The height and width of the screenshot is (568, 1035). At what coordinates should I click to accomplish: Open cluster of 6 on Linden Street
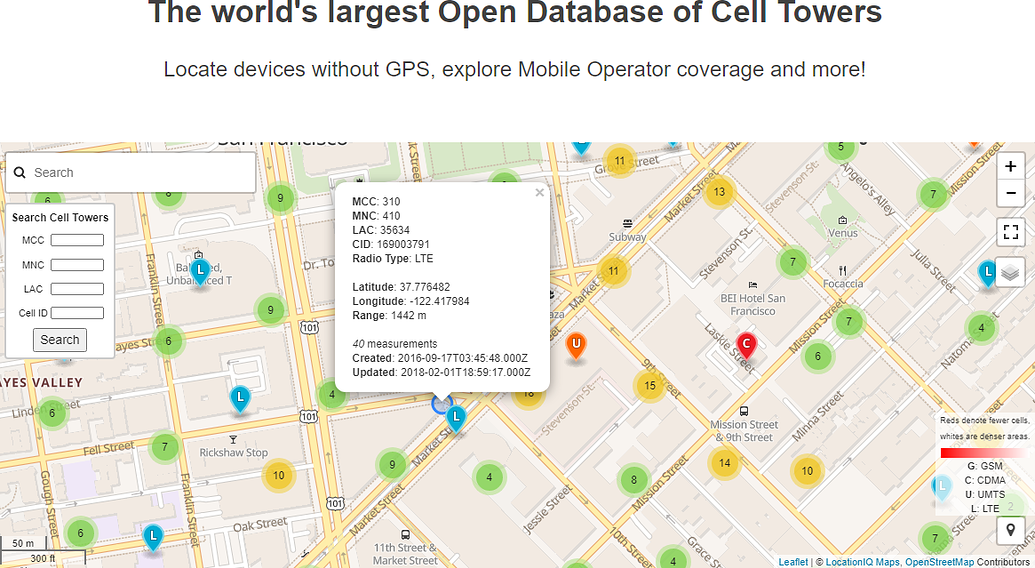(52, 414)
